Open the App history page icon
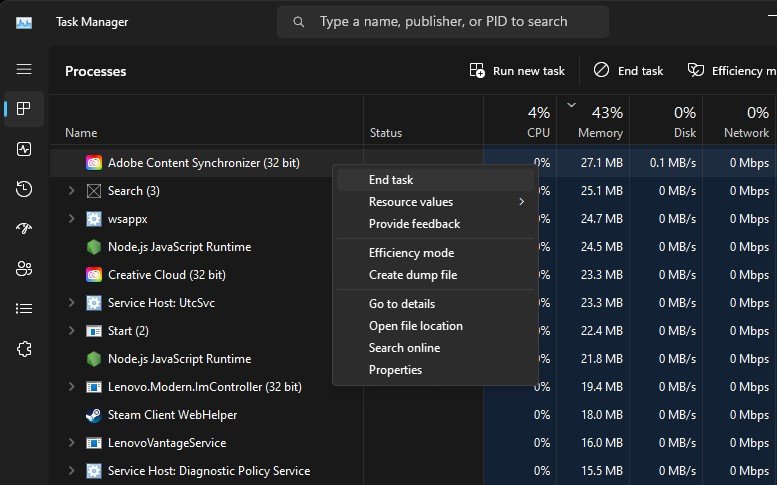The image size is (777, 485). click(24, 189)
